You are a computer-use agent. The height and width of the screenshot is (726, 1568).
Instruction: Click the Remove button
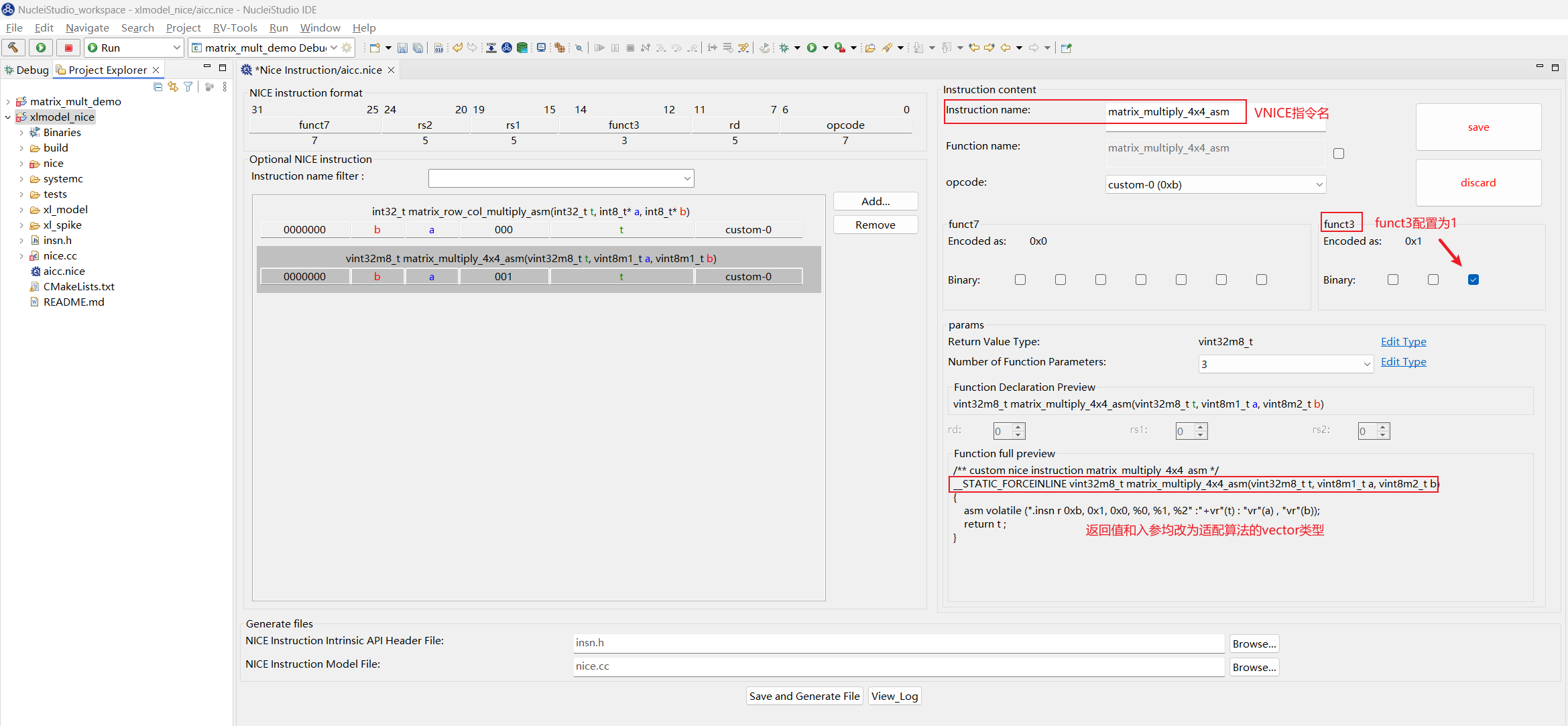pyautogui.click(x=876, y=225)
